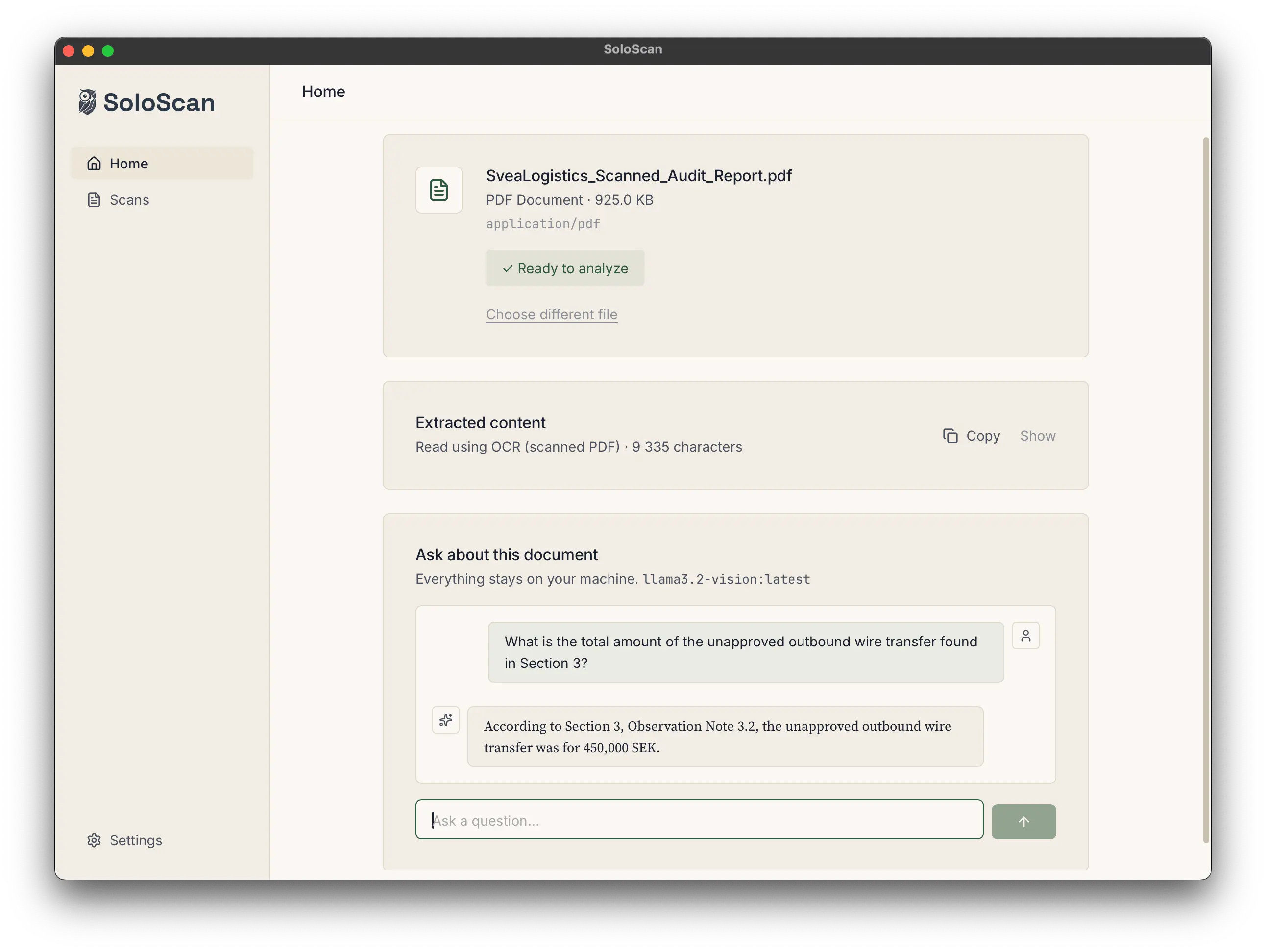Image resolution: width=1266 pixels, height=952 pixels.
Task: Open the Scans sidebar item
Action: point(162,200)
